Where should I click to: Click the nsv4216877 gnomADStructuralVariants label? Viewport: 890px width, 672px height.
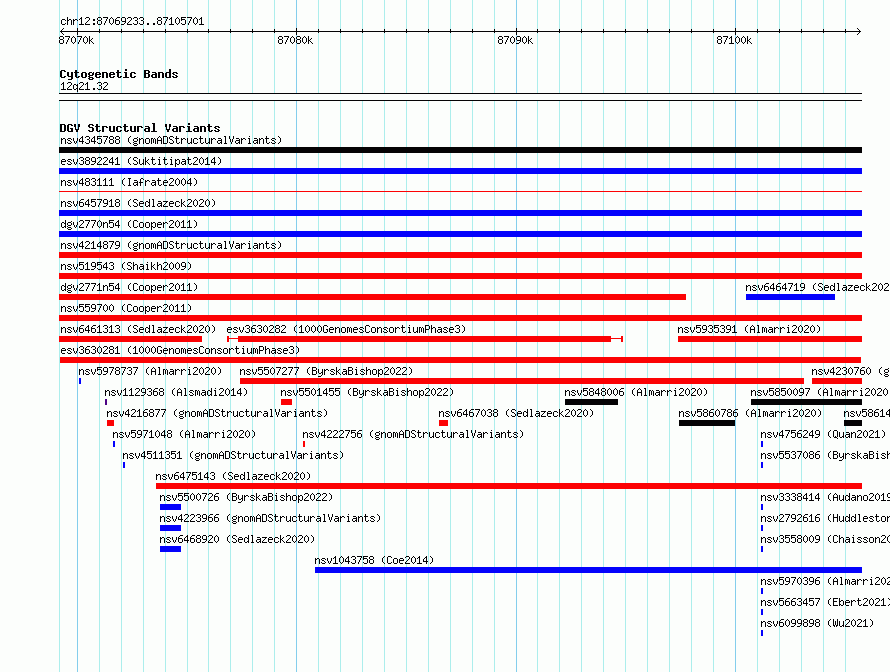pyautogui.click(x=217, y=413)
